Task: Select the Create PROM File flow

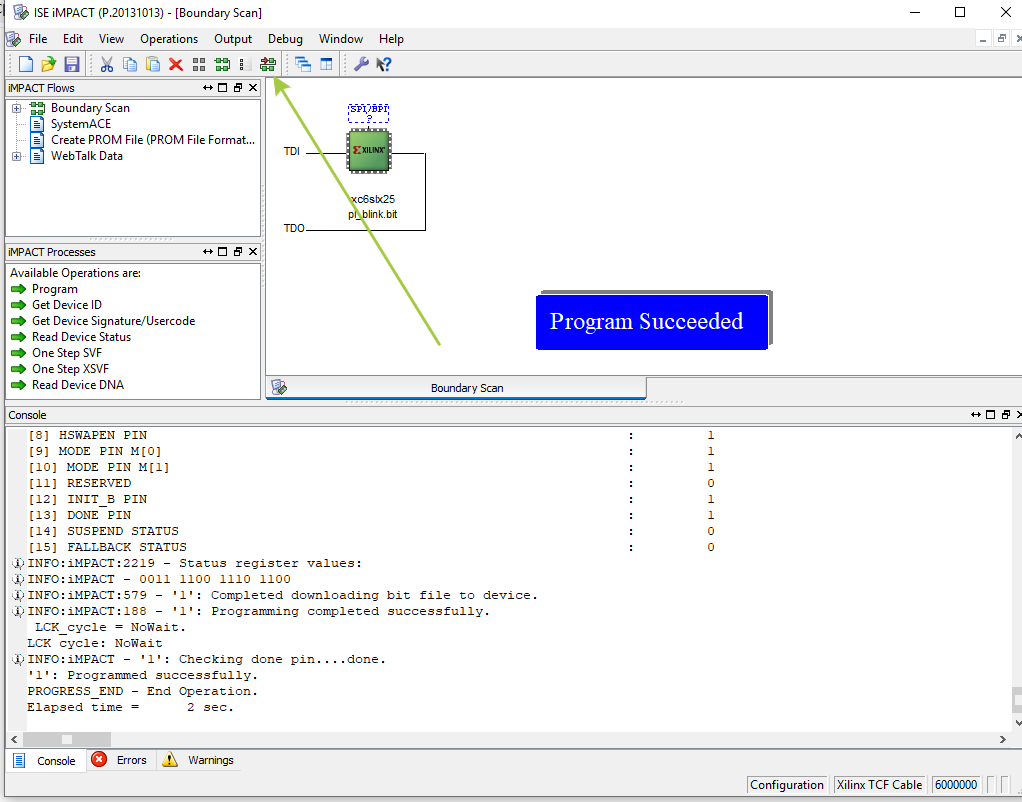Action: pyautogui.click(x=153, y=140)
